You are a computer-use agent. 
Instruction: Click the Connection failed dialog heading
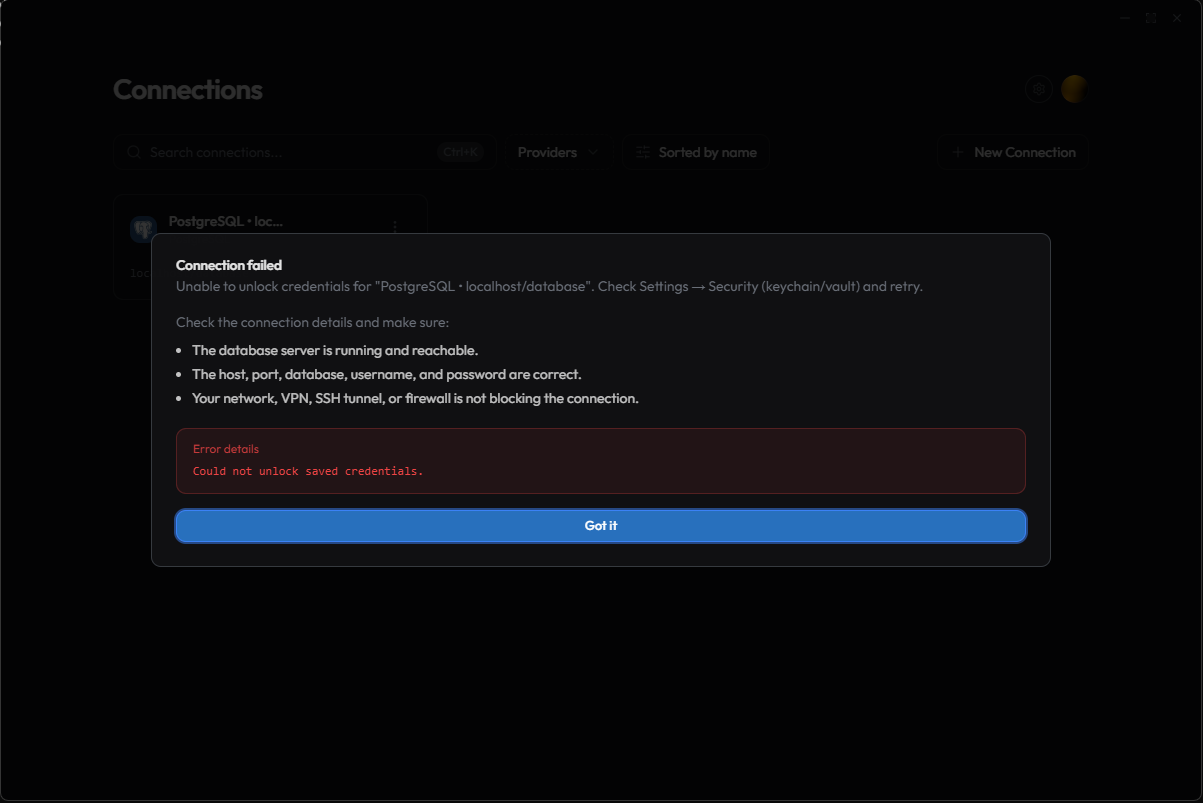[229, 265]
